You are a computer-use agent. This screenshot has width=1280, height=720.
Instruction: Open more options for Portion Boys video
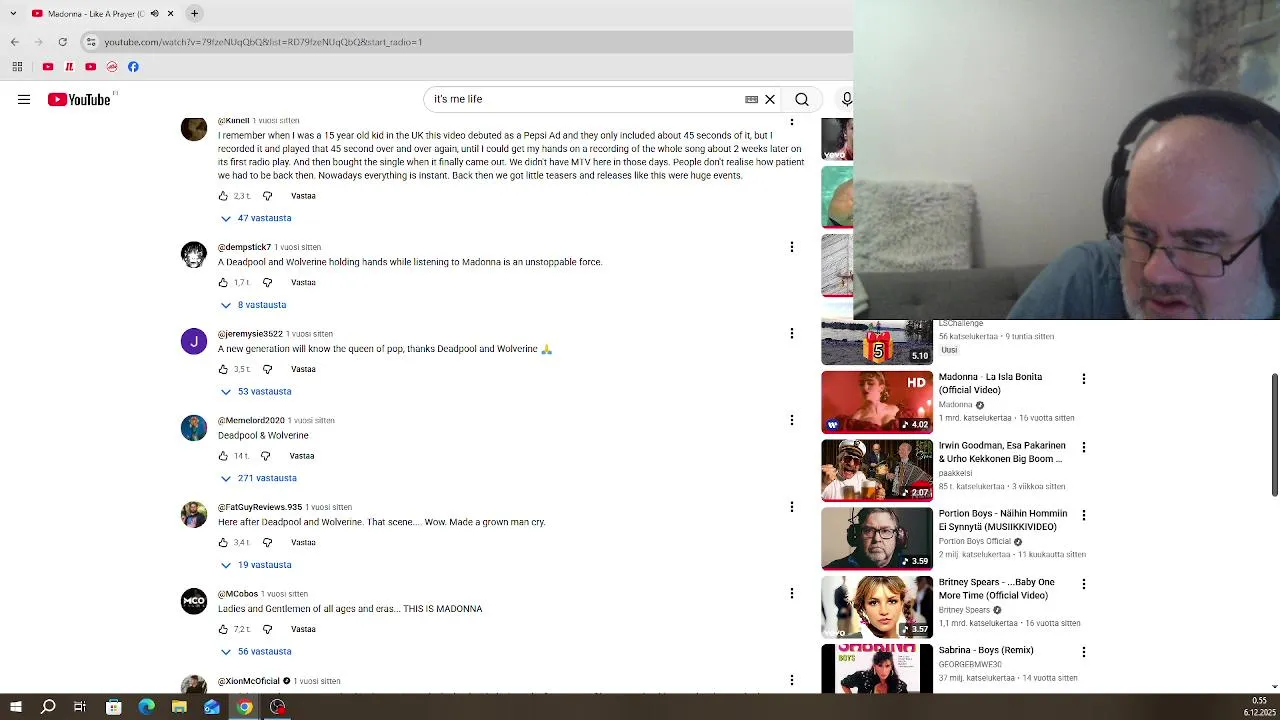pos(1084,515)
